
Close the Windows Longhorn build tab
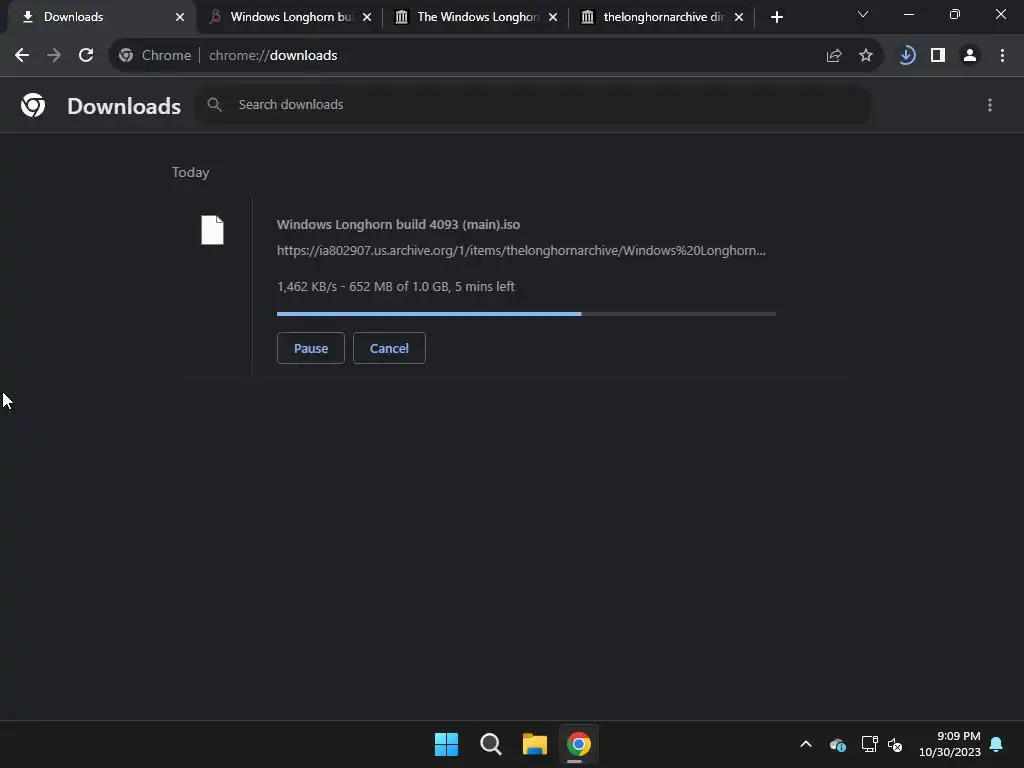(367, 17)
